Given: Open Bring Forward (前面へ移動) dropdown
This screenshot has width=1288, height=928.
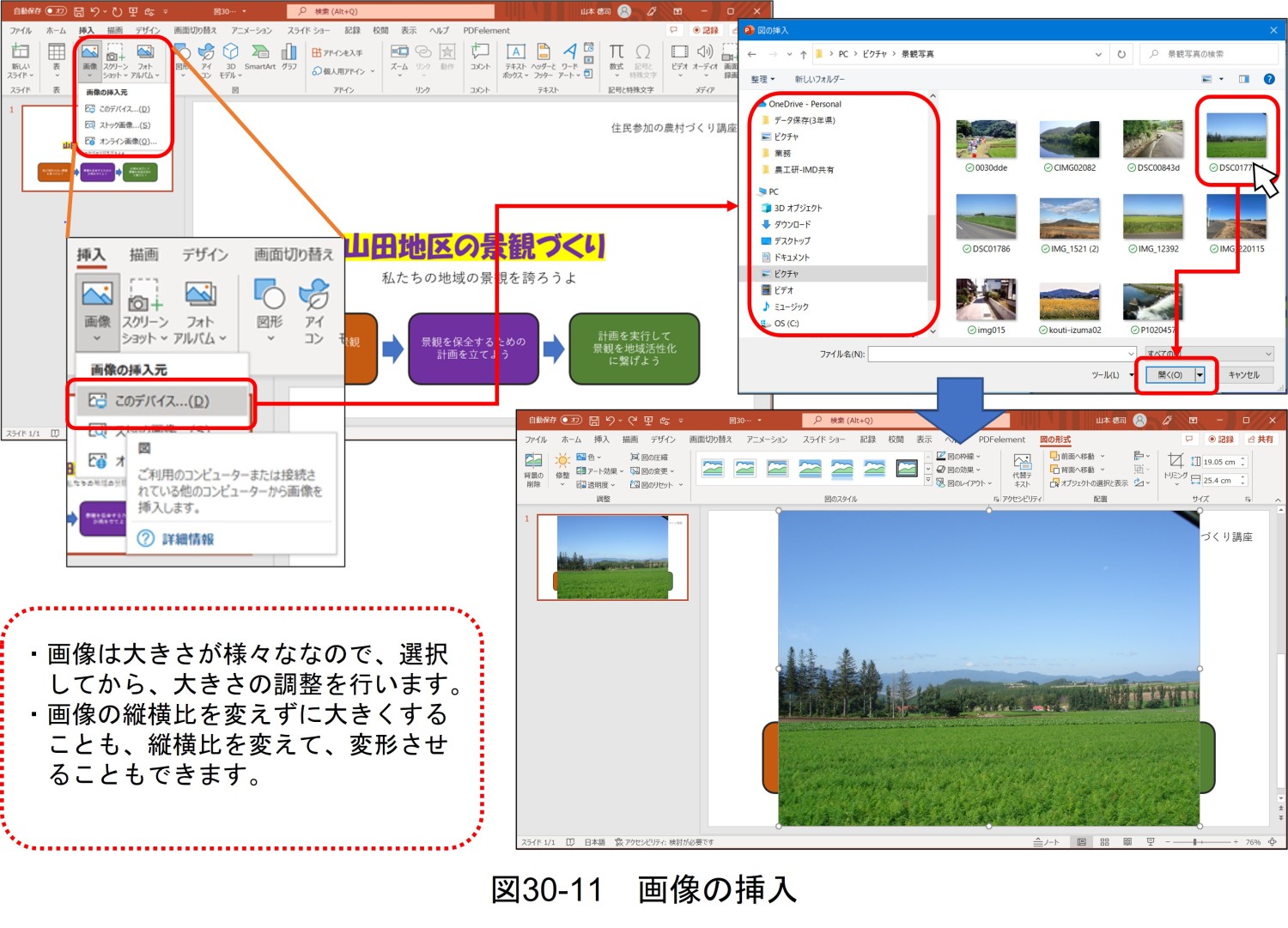Looking at the screenshot, I should pos(1078,457).
